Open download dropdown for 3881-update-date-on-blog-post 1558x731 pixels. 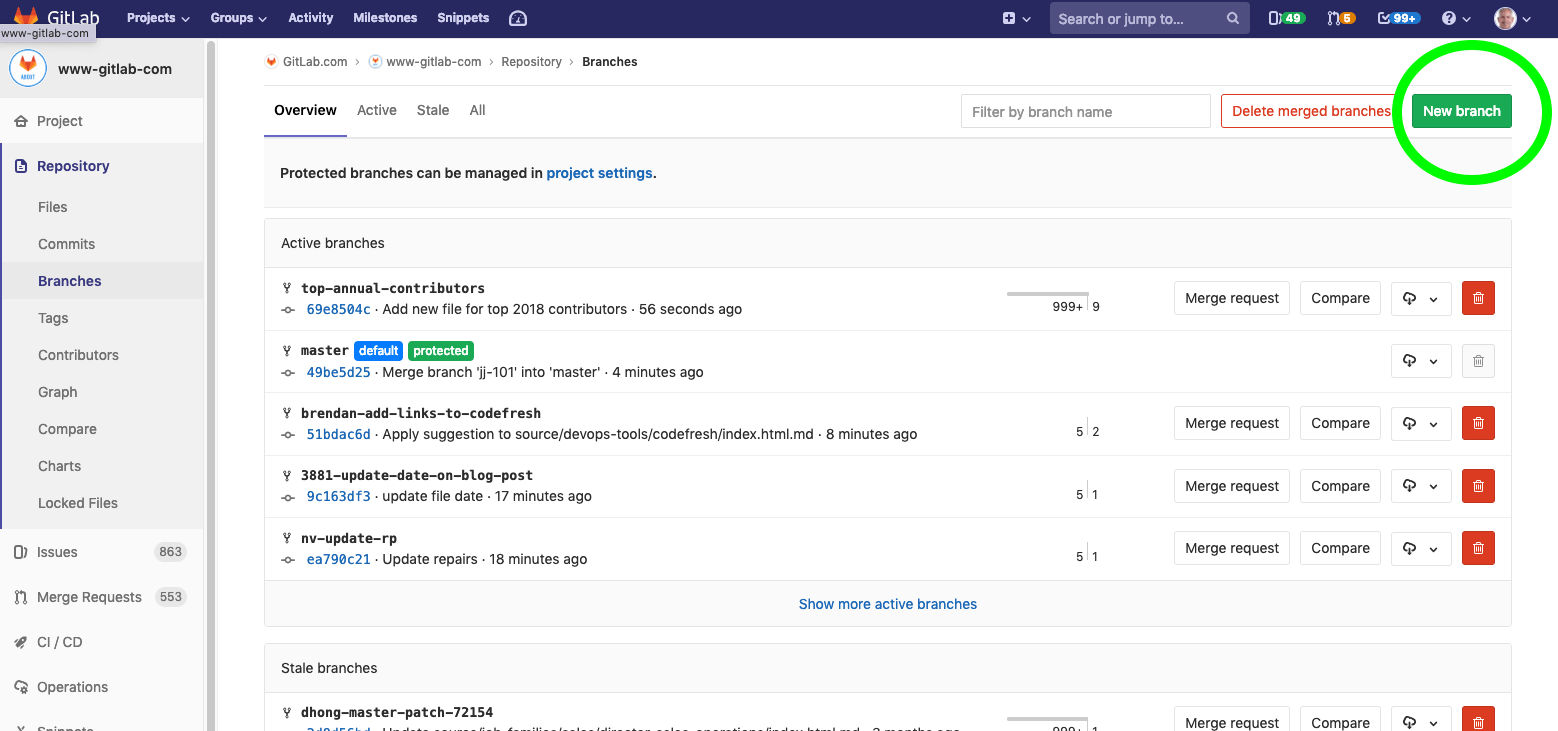pyautogui.click(x=1421, y=486)
